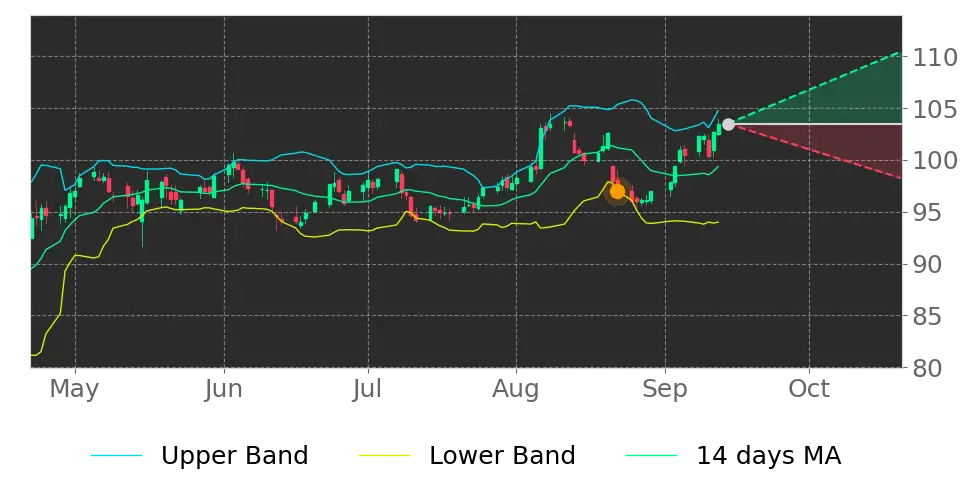This screenshot has width=972, height=486.
Task: Select the Lower Band legend label
Action: click(502, 456)
